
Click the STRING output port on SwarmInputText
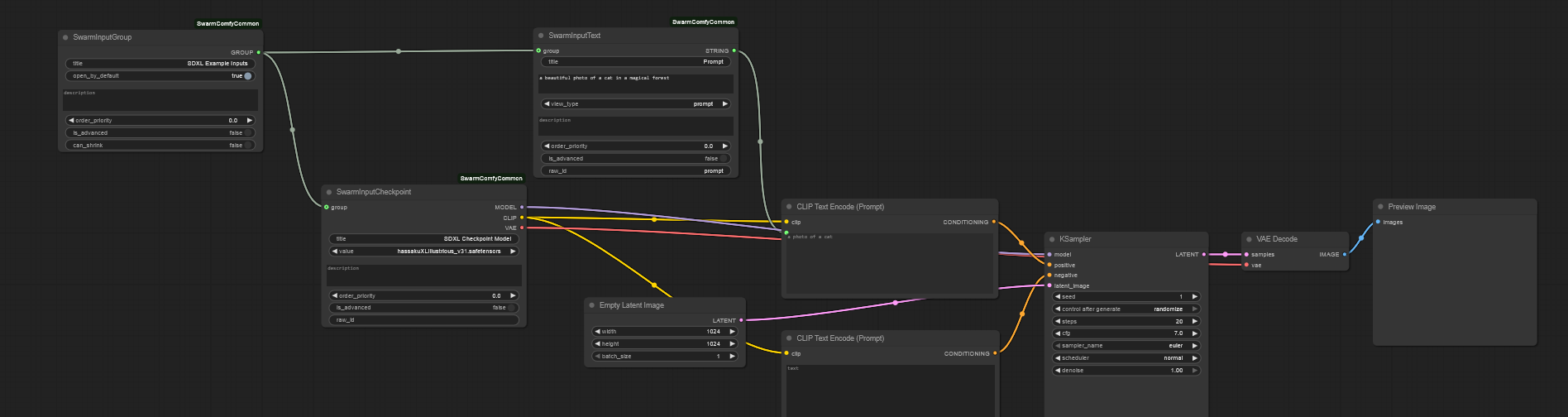(734, 50)
